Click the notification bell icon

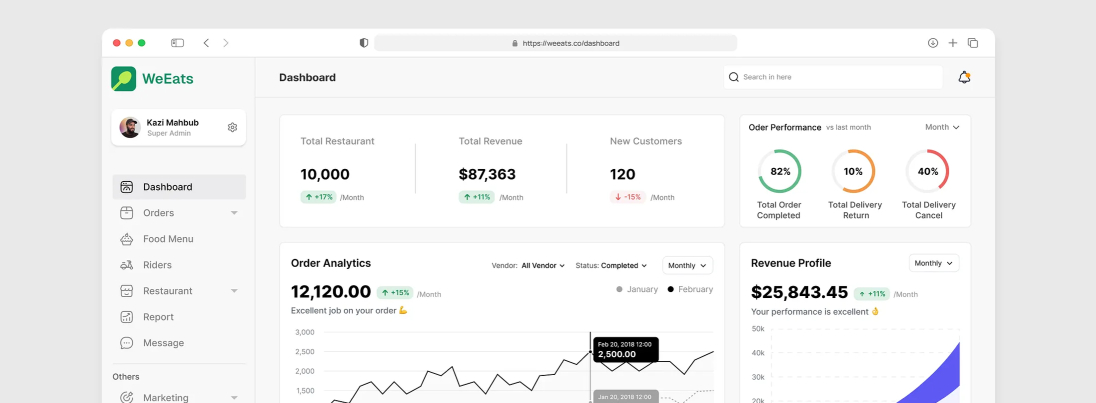[x=964, y=77]
